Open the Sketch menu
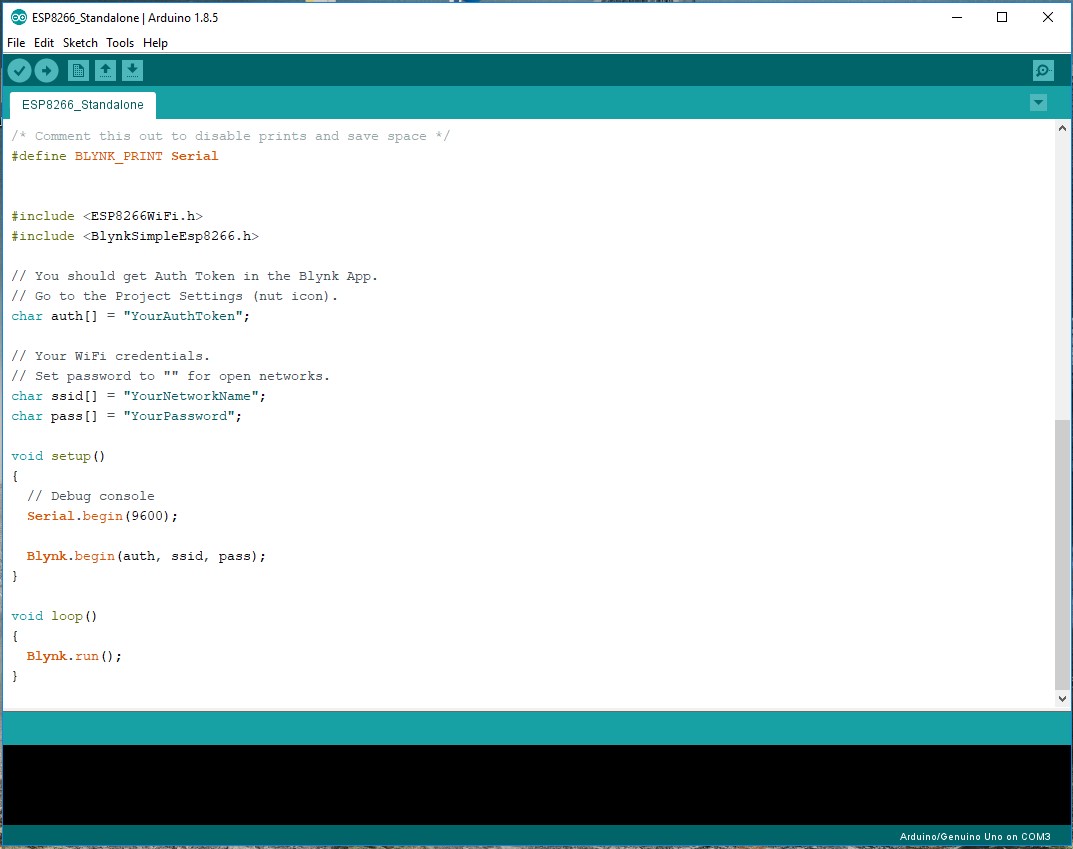The image size is (1073, 849). pos(80,42)
